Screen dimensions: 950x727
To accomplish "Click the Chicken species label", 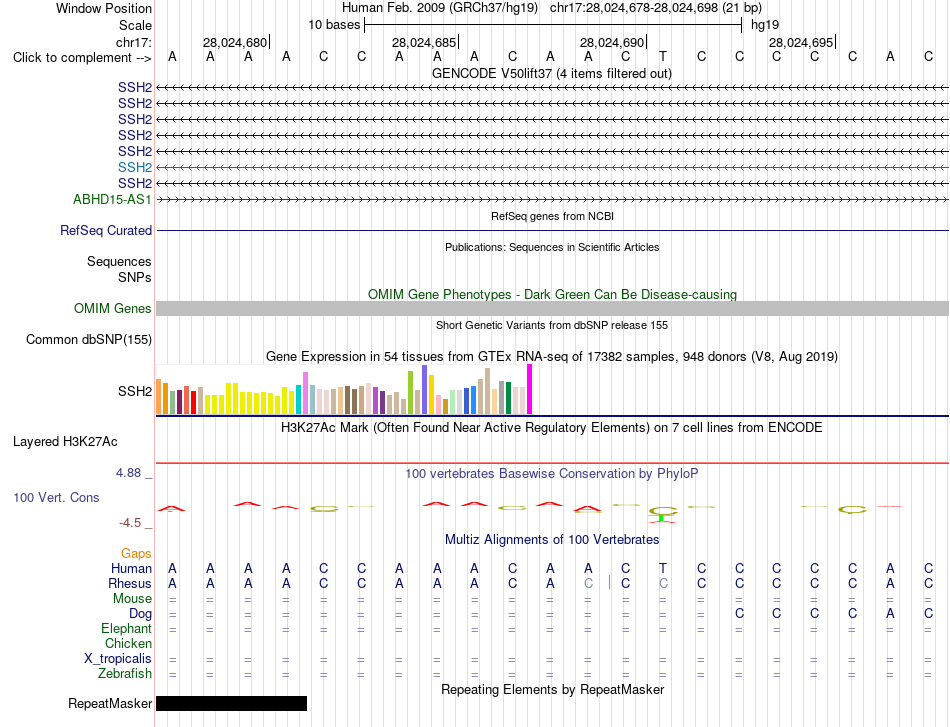I will point(128,643).
